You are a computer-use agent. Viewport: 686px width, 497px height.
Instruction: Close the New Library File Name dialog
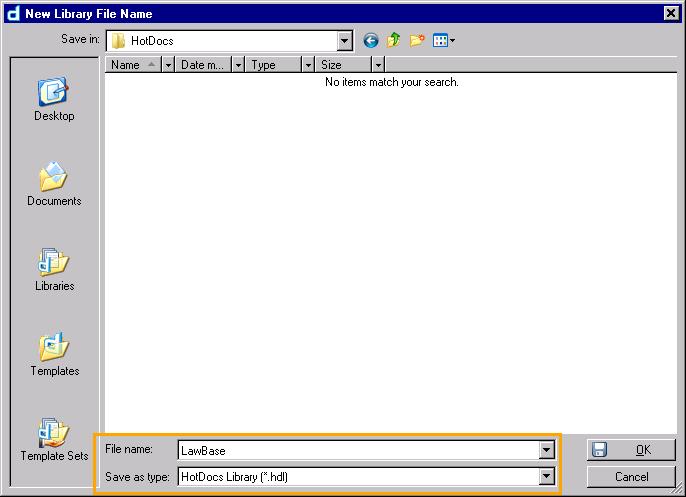671,13
